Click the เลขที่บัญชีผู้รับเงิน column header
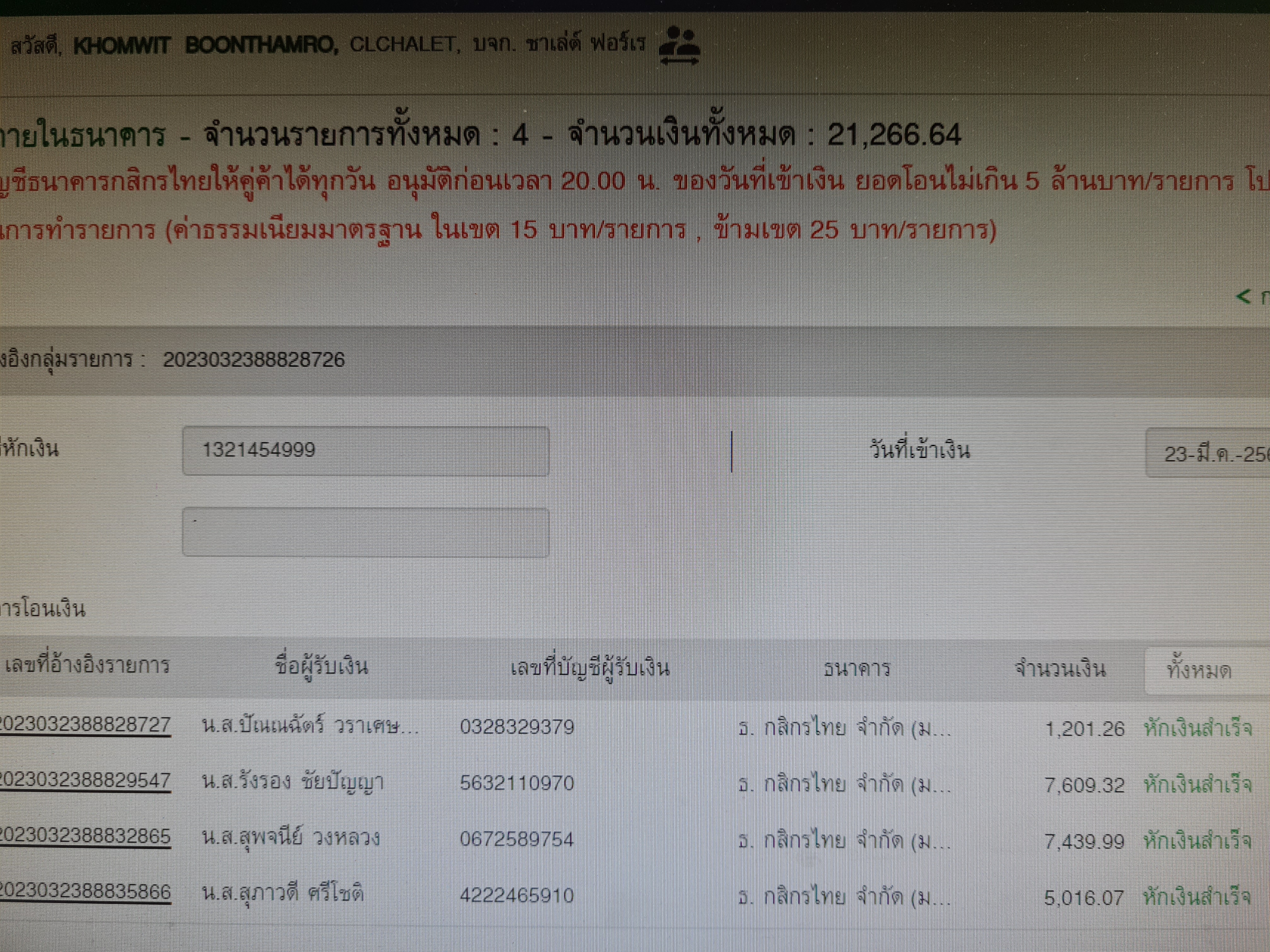 [590, 668]
